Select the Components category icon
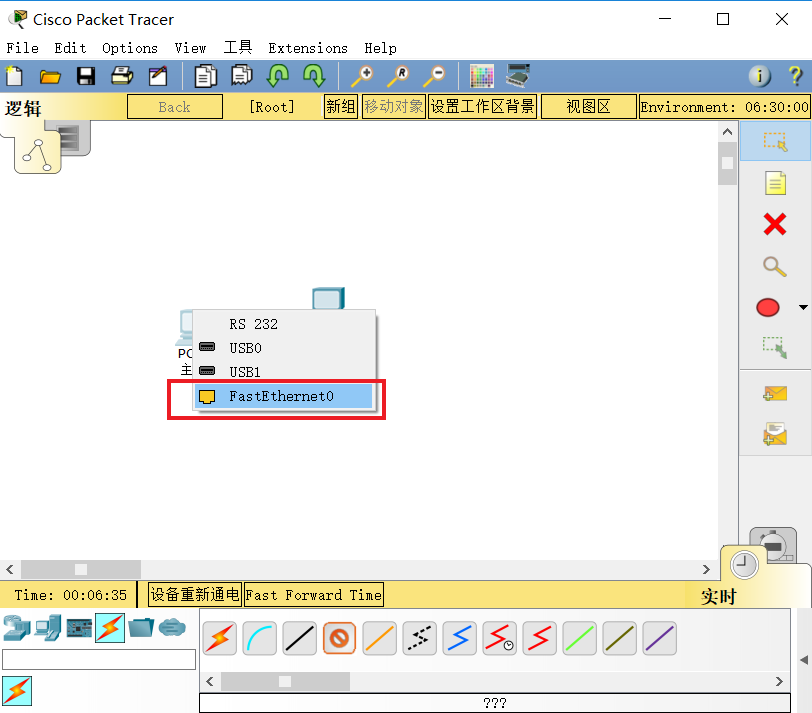This screenshot has width=812, height=713. 79,628
